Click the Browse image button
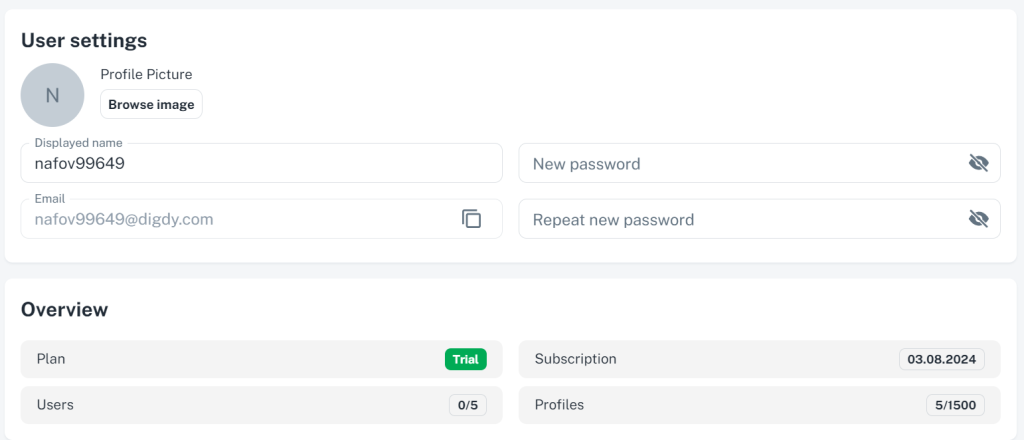This screenshot has width=1024, height=440. [x=152, y=104]
